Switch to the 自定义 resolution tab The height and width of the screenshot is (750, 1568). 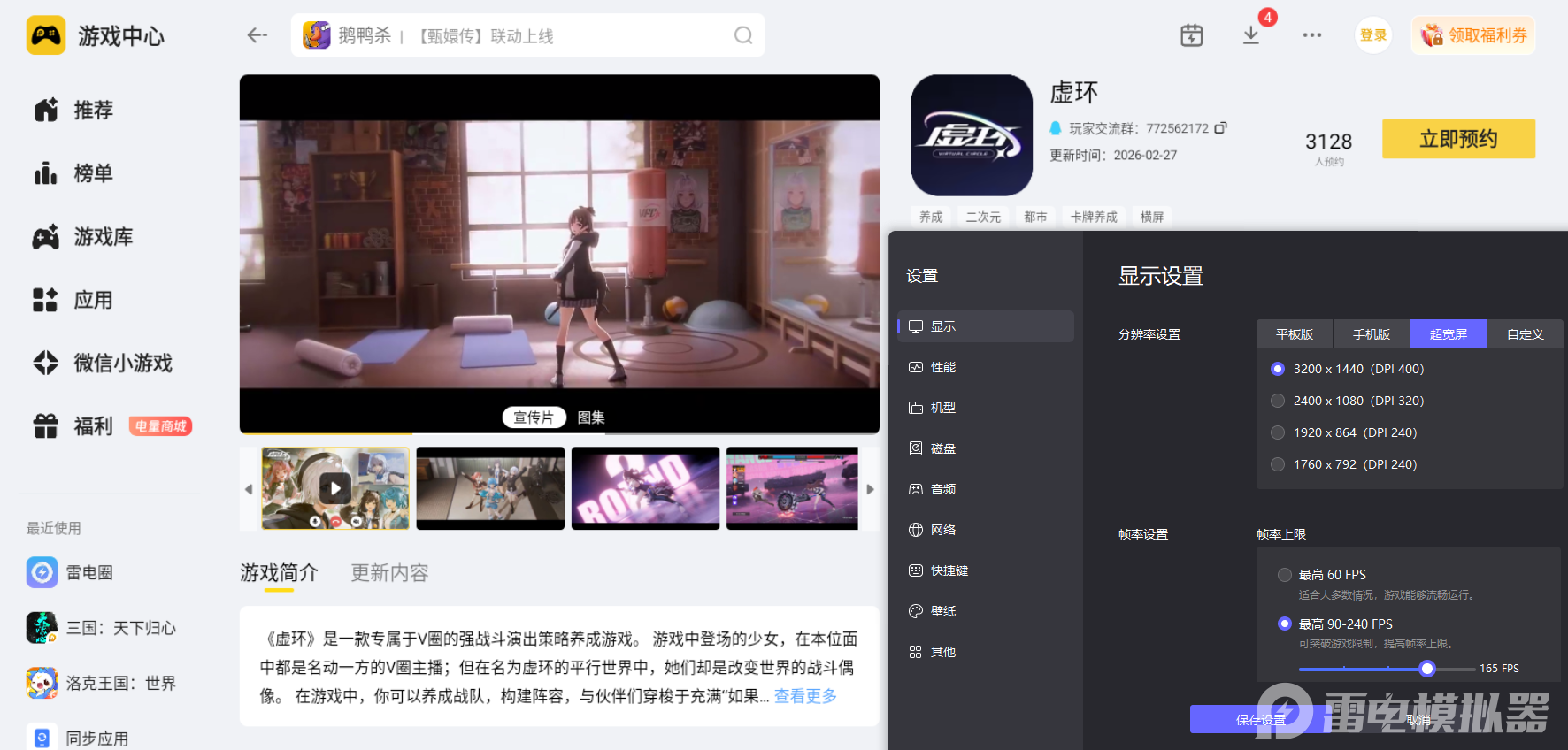pos(1526,334)
